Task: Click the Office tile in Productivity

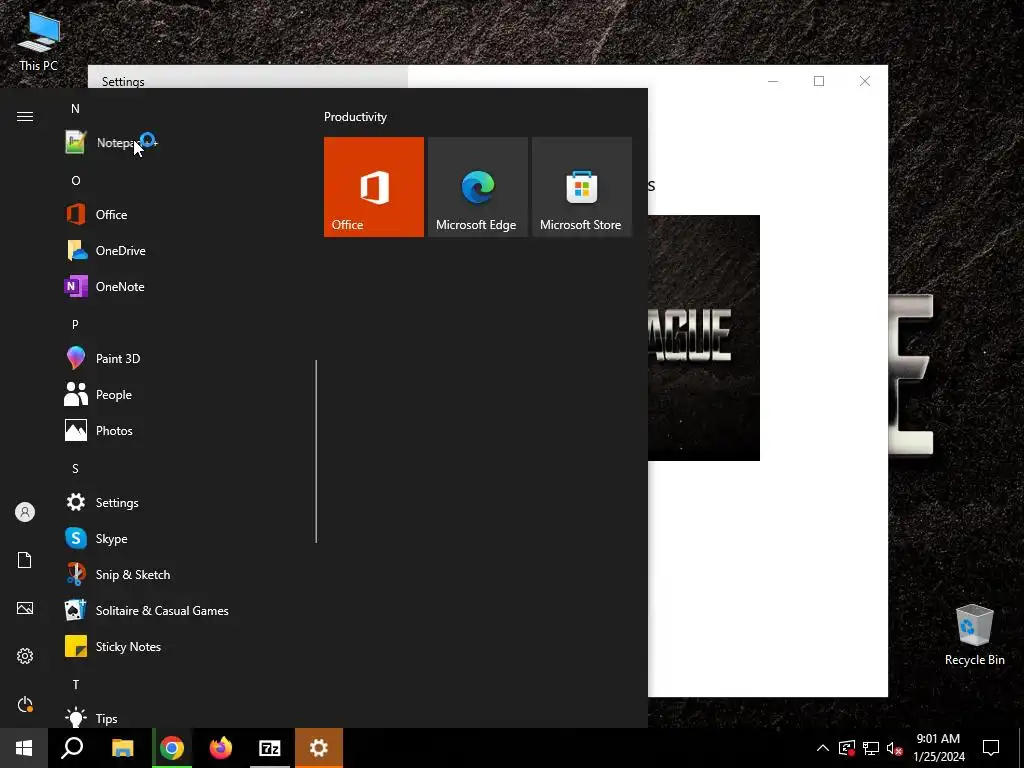Action: tap(374, 187)
